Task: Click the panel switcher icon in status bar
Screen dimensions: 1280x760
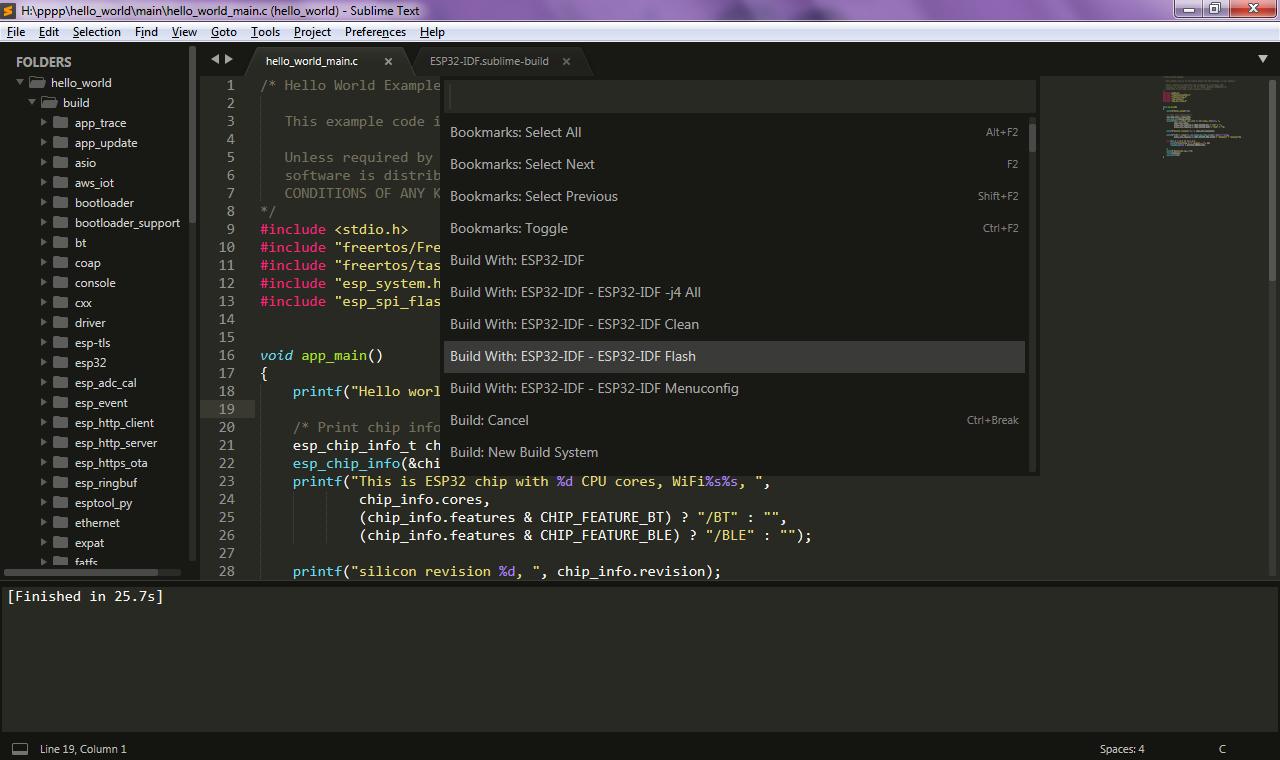Action: [19, 749]
